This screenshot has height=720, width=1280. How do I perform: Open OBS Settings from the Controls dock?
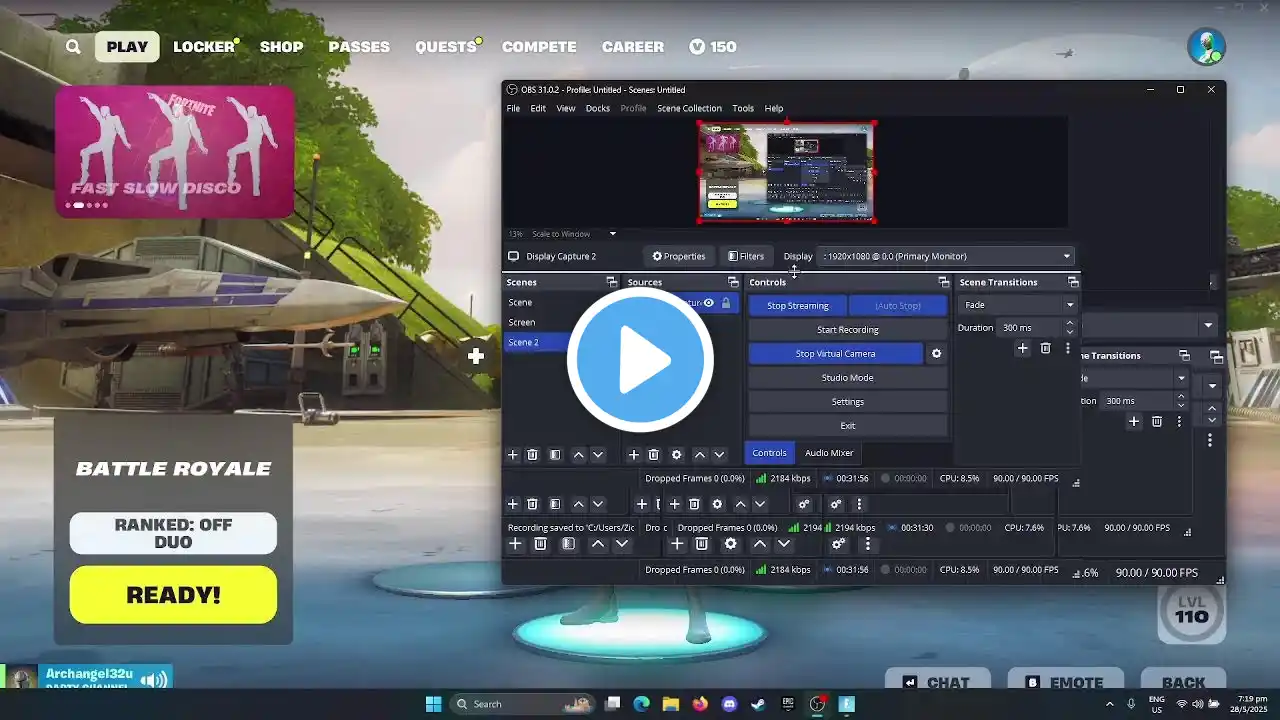847,402
